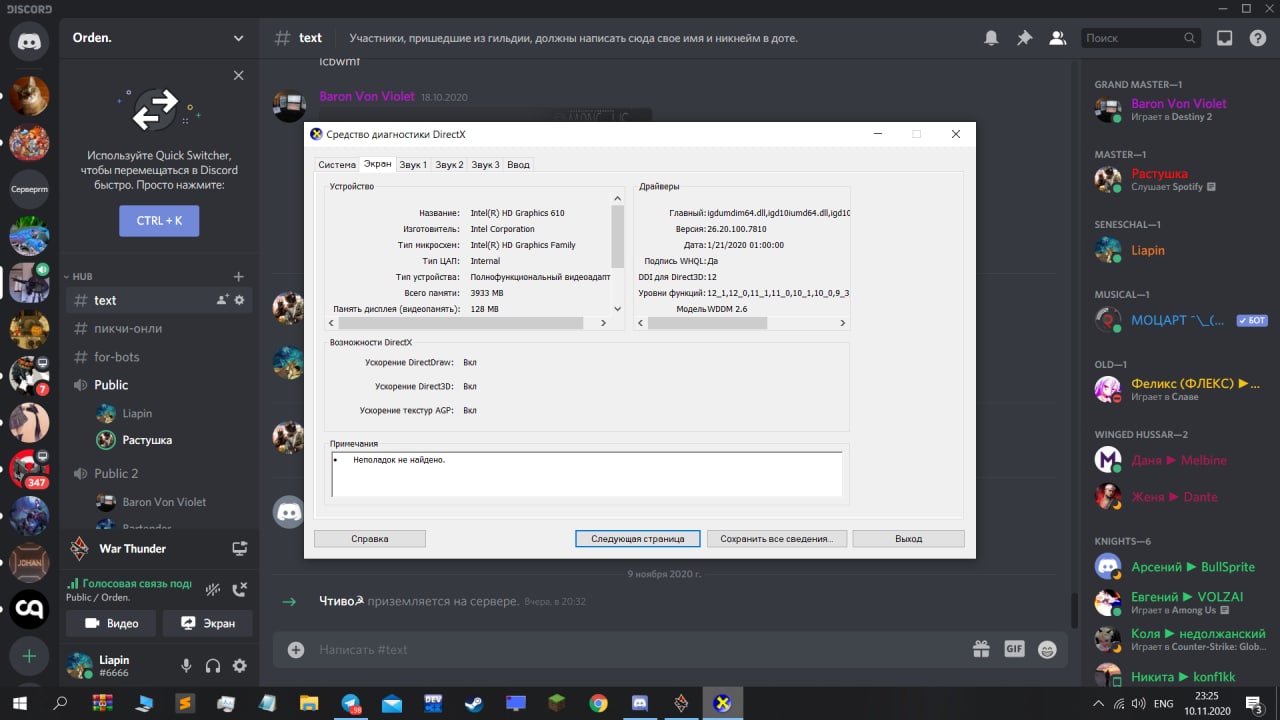Viewport: 1280px width, 720px height.
Task: Open Windows Start menu
Action: point(19,703)
